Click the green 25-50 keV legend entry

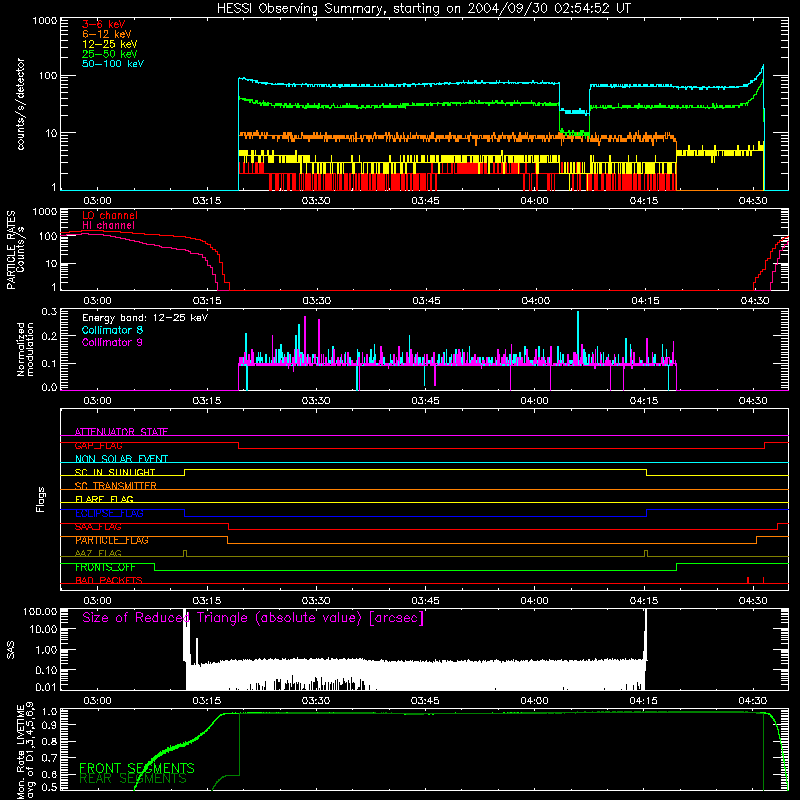(x=110, y=54)
